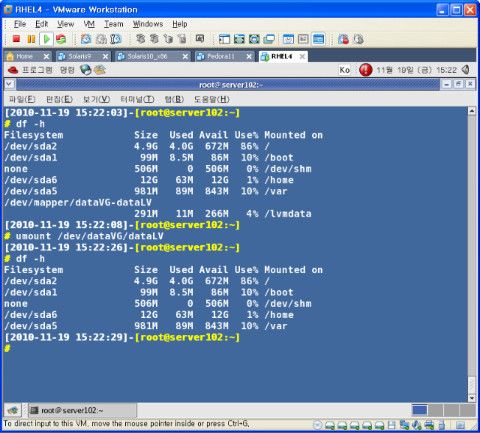Close the Solaris9 tab
Image resolution: width=480 pixels, height=433 pixels.
[105, 57]
